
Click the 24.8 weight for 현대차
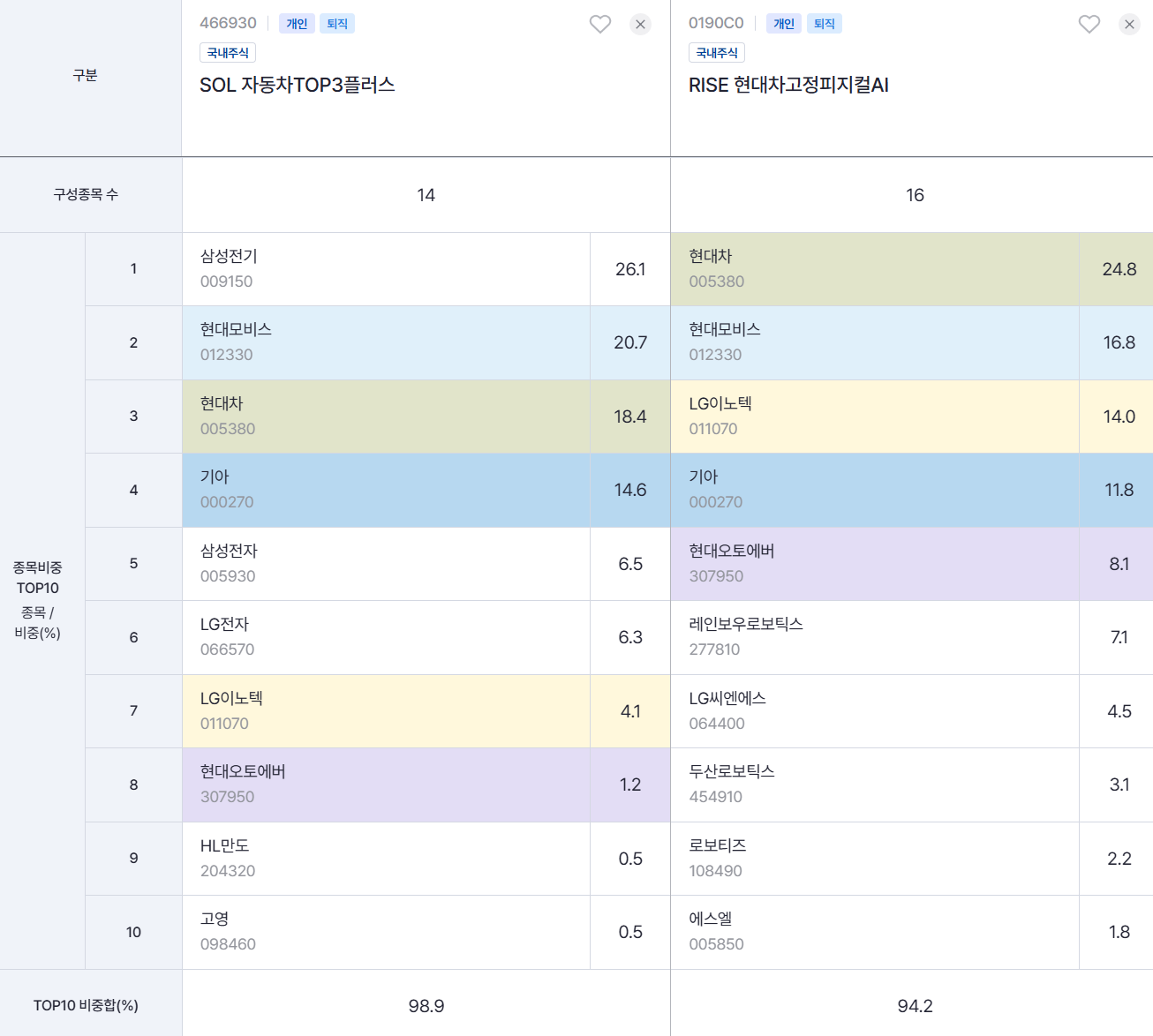pos(1119,269)
